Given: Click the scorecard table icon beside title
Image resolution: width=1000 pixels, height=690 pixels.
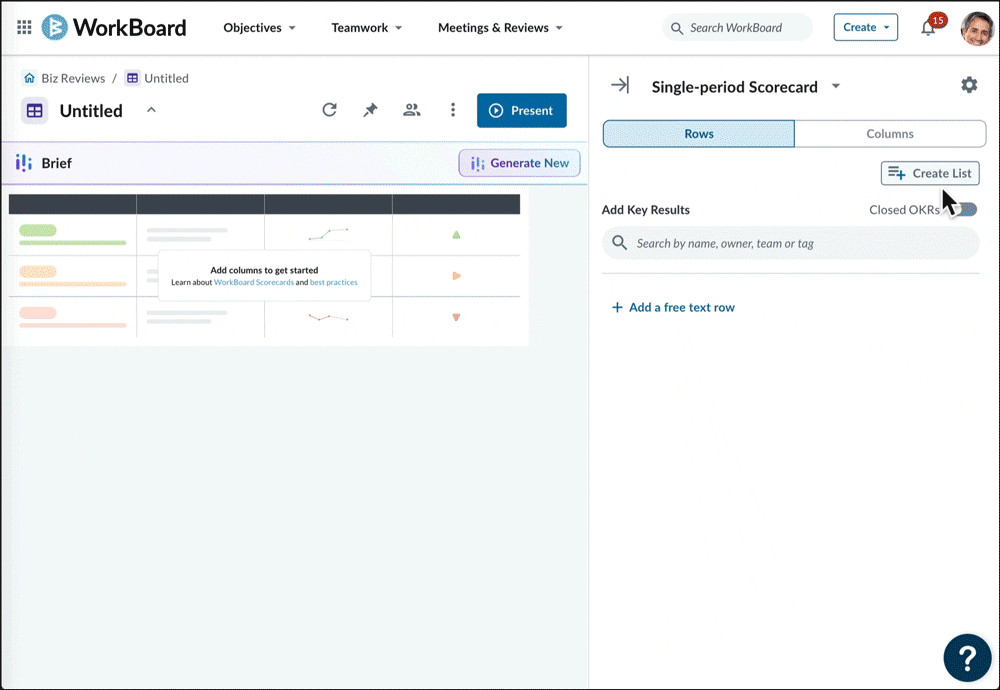Looking at the screenshot, I should pos(34,110).
